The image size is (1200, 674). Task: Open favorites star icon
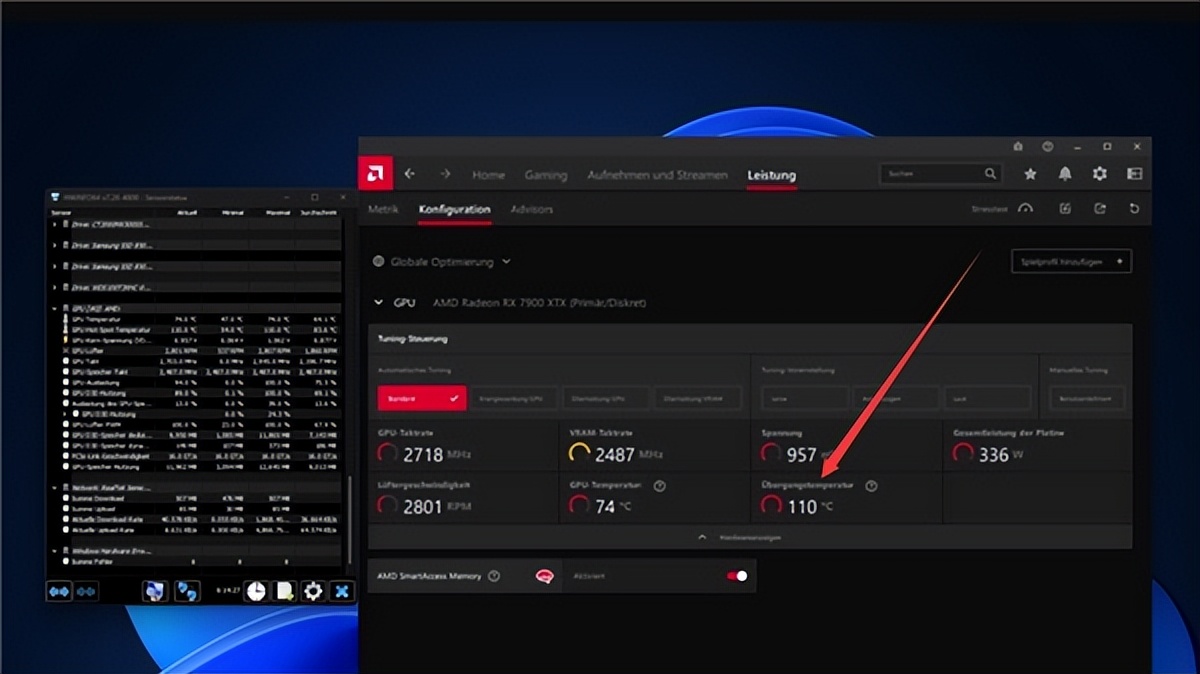(1030, 174)
